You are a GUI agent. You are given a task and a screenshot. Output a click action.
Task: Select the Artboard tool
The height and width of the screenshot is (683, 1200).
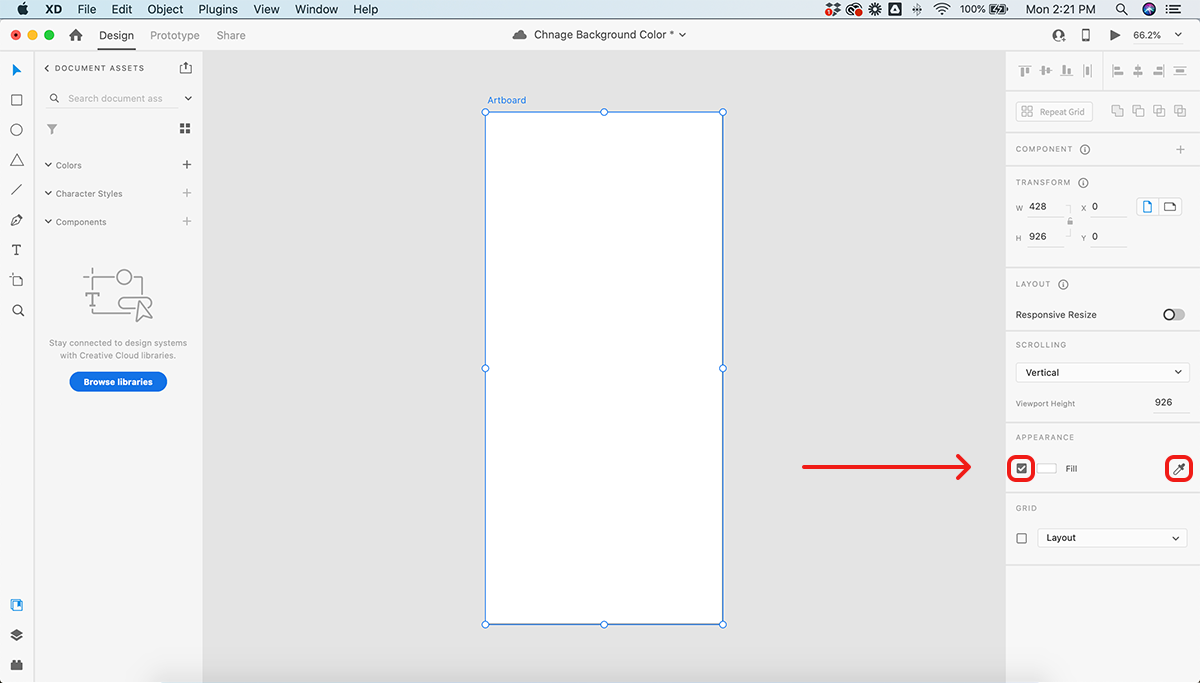point(17,280)
